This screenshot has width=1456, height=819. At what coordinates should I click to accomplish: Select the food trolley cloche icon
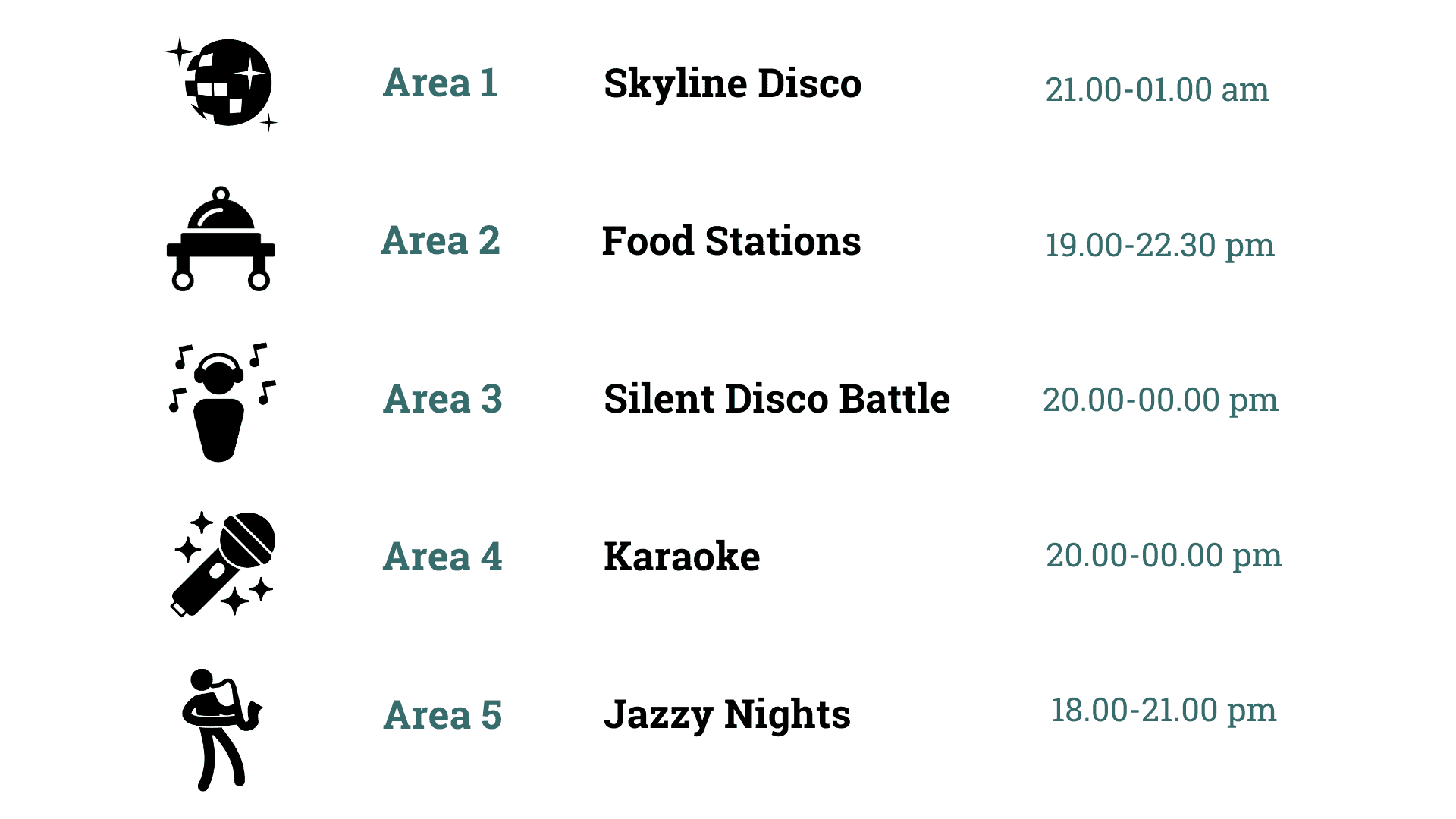(x=221, y=239)
